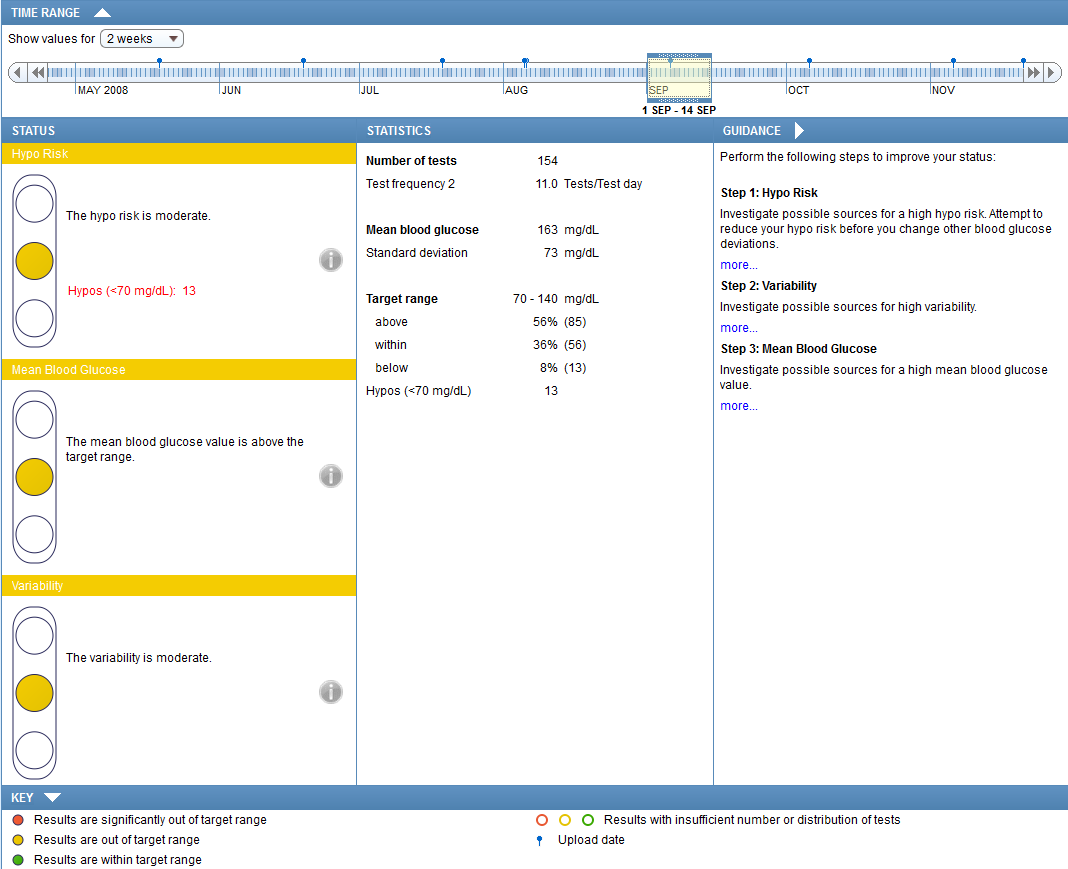Step timeline forward with single right arrow
The width and height of the screenshot is (1068, 869).
click(x=1052, y=72)
